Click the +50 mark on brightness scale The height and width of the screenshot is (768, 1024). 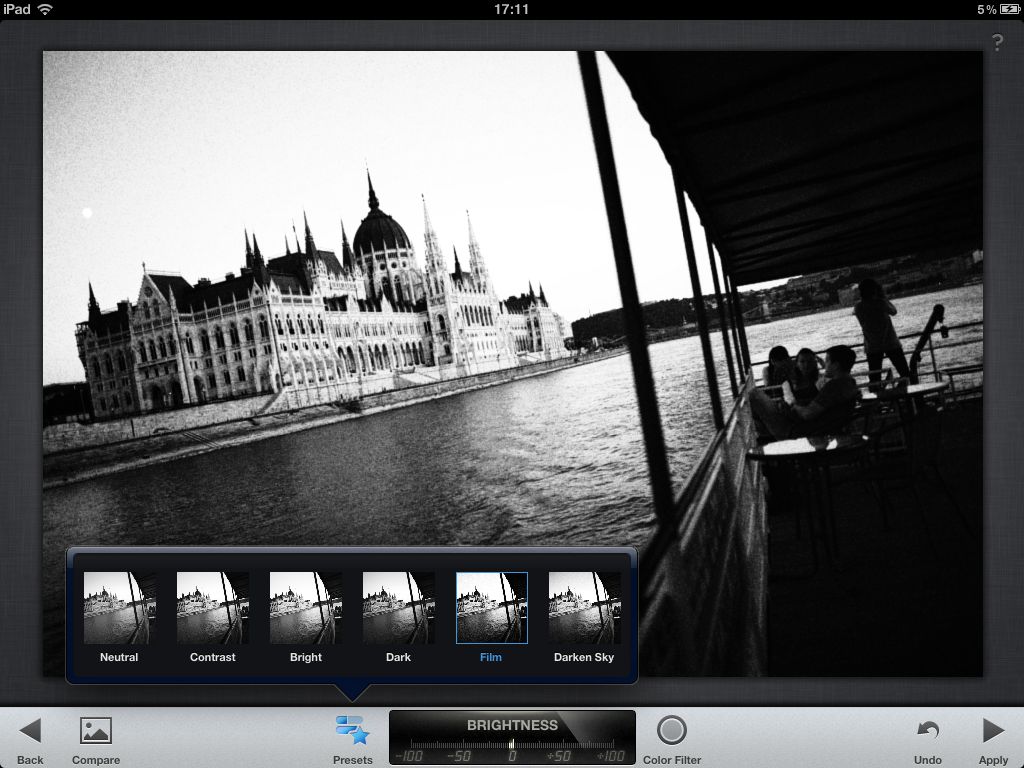pos(560,755)
